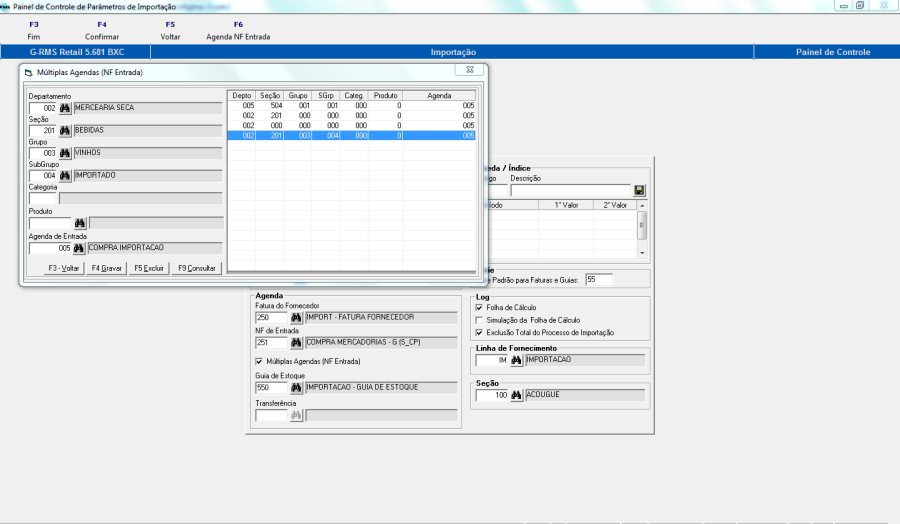Click 1° Valor column header
Image resolution: width=900 pixels, height=524 pixels.
point(566,205)
